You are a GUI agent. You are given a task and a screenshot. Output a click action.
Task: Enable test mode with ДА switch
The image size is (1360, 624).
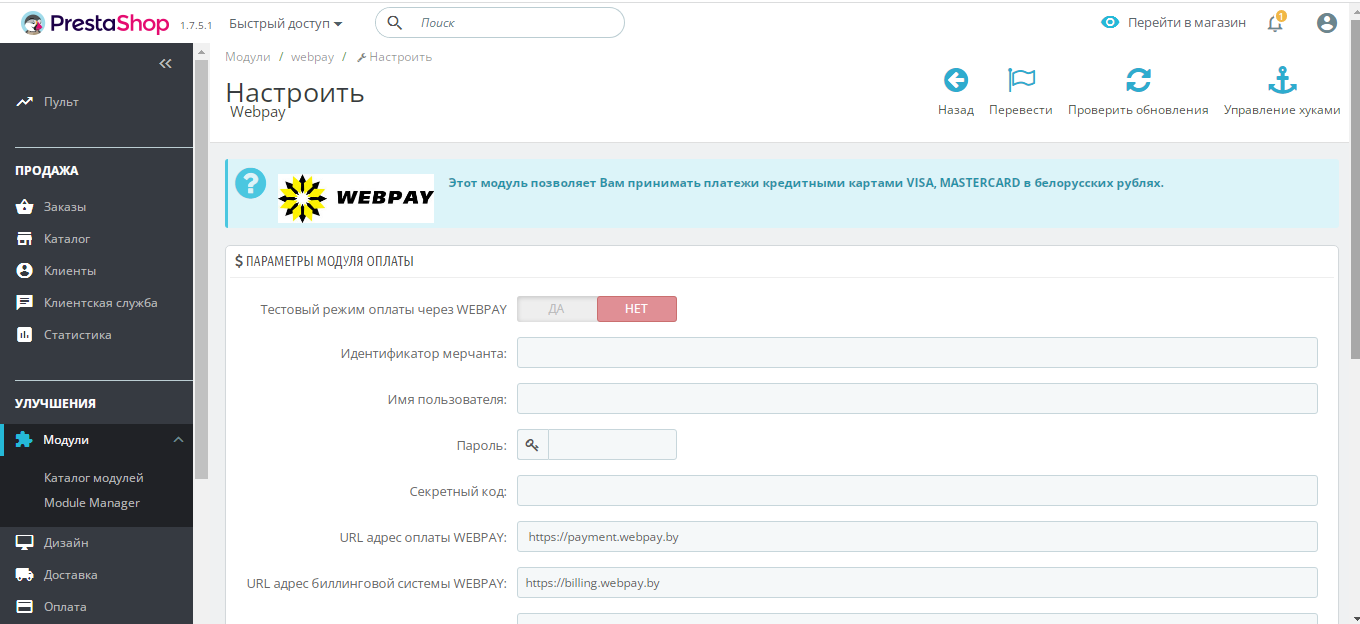(x=557, y=309)
